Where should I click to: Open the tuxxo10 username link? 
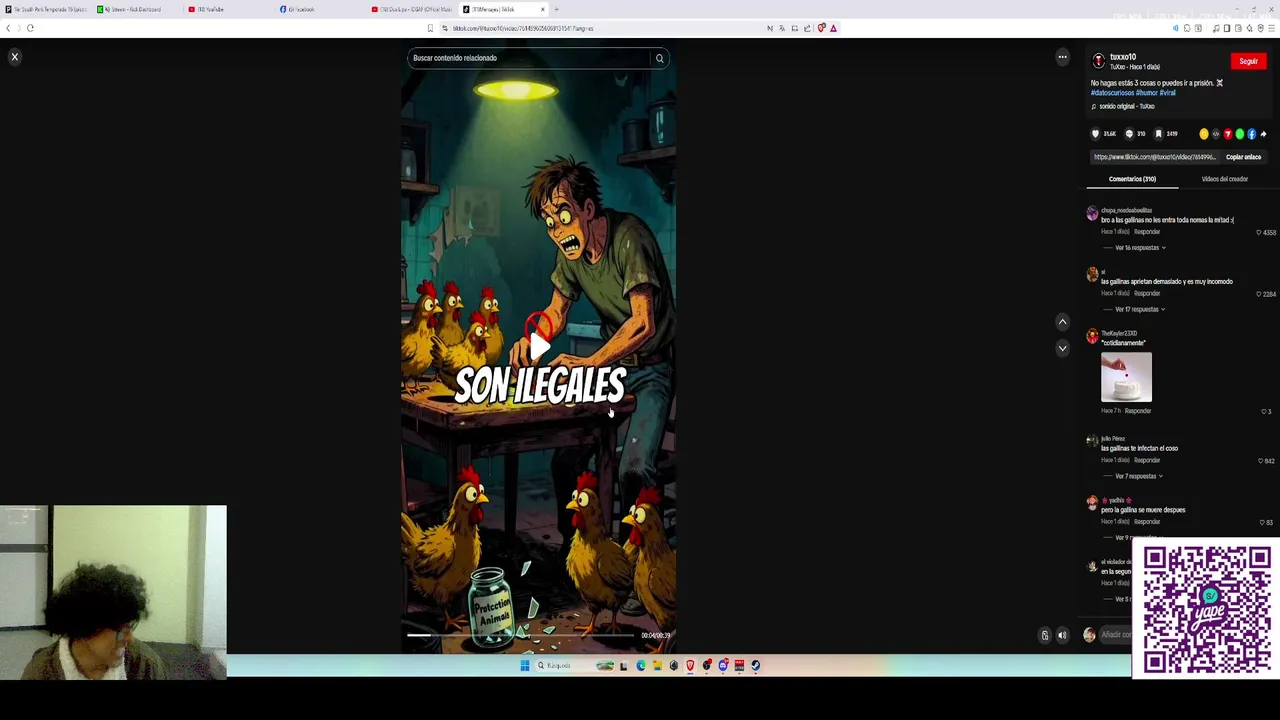1123,57
